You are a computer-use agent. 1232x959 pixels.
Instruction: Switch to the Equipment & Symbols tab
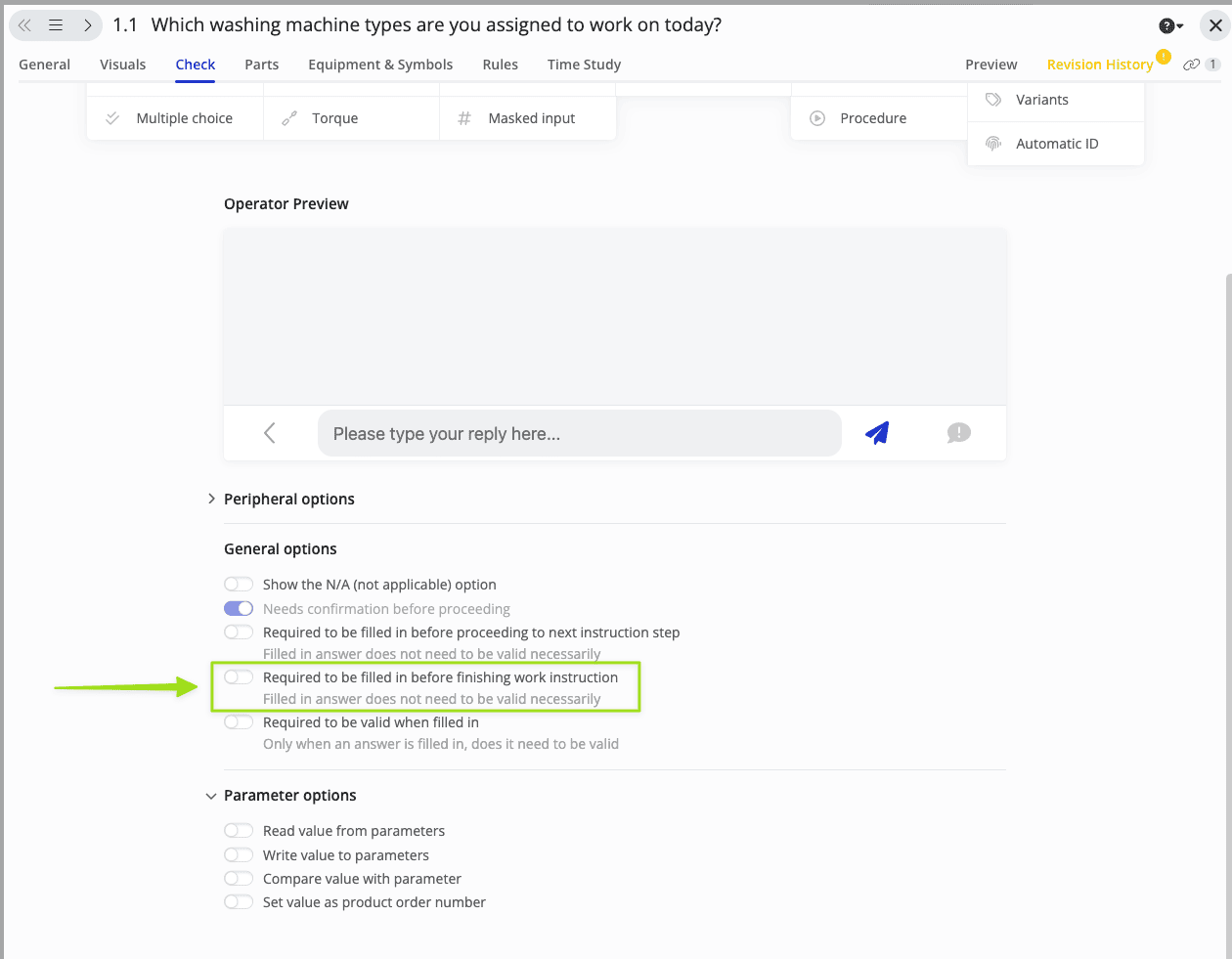click(x=380, y=65)
